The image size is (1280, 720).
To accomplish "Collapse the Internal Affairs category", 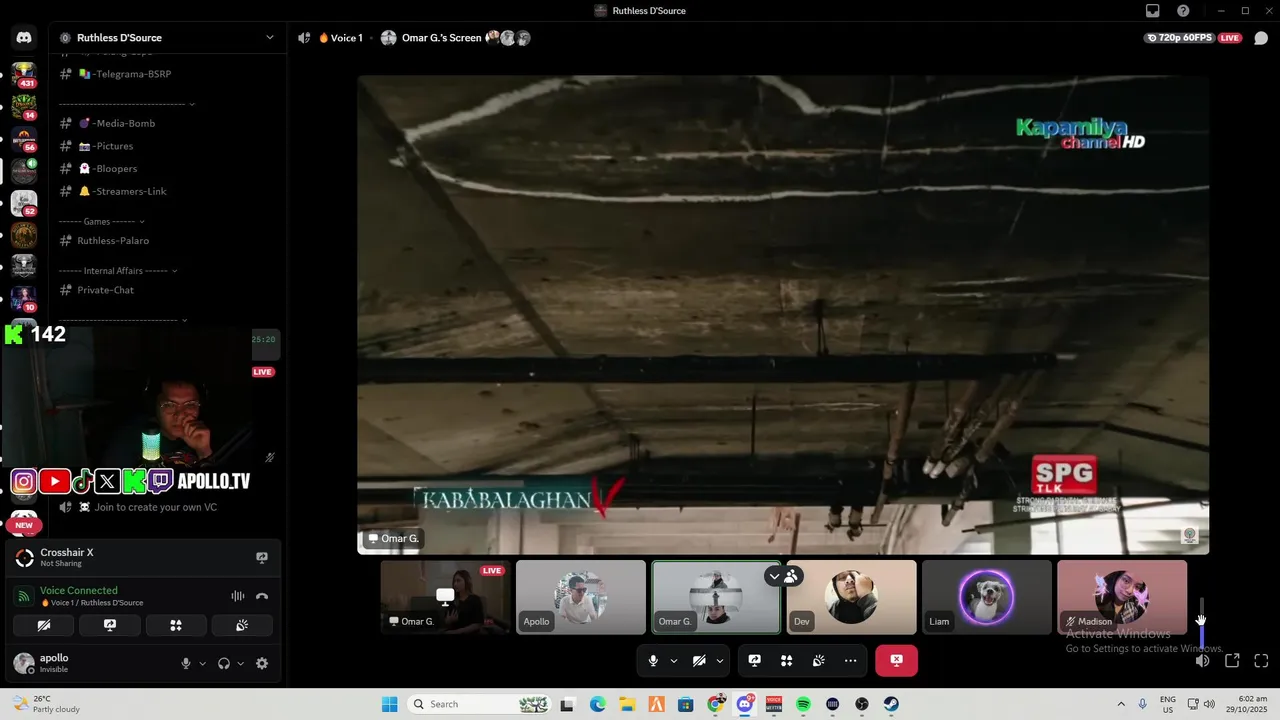I will pos(118,270).
